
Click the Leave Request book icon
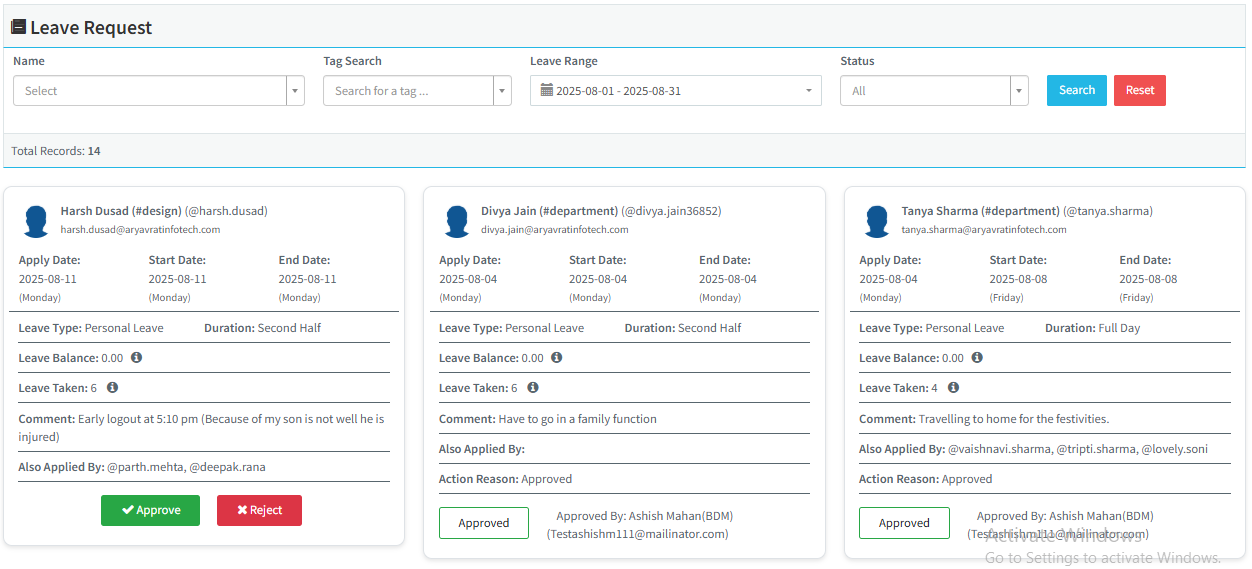coord(18,27)
